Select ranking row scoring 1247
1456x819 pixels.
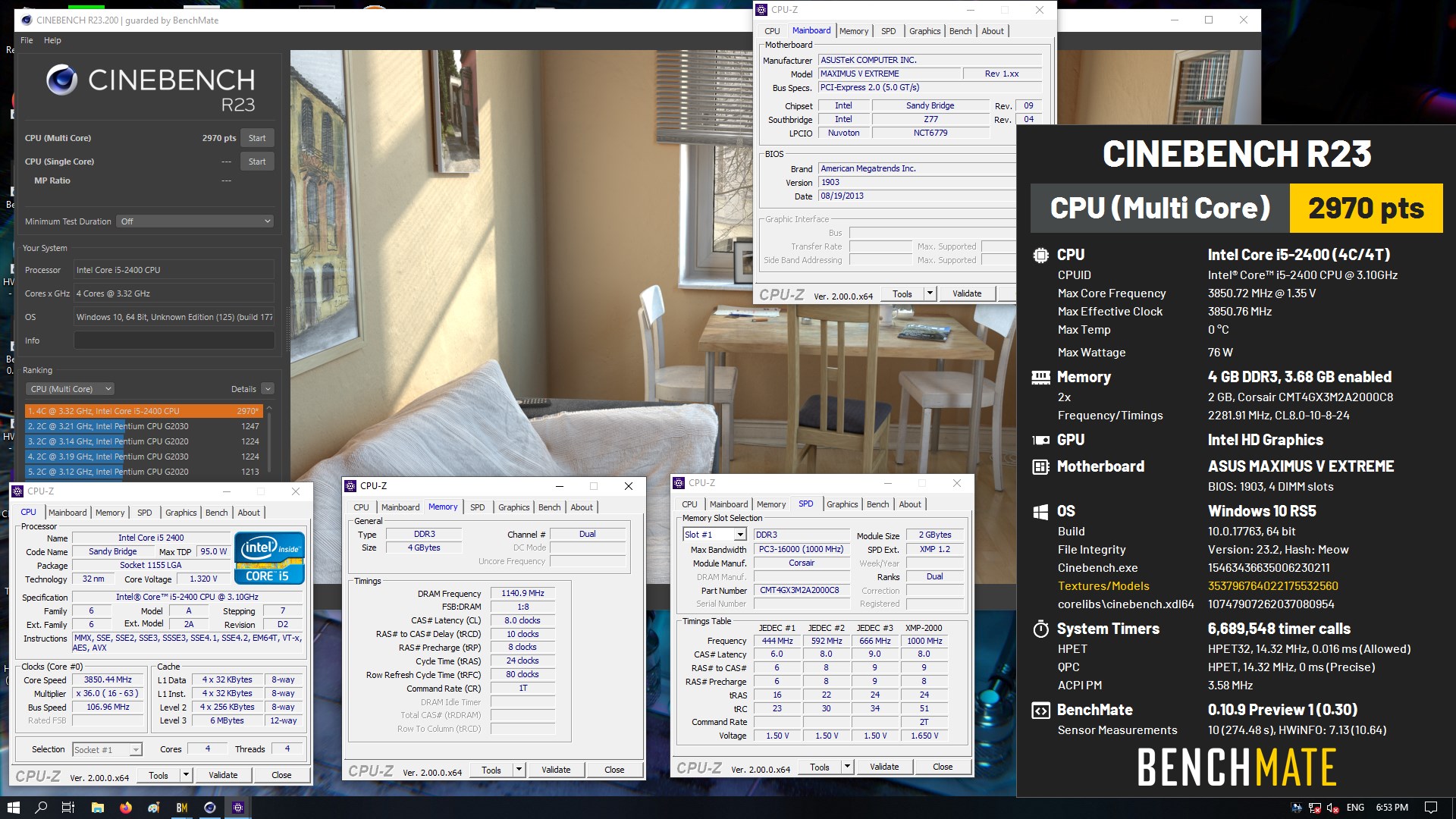pyautogui.click(x=144, y=426)
